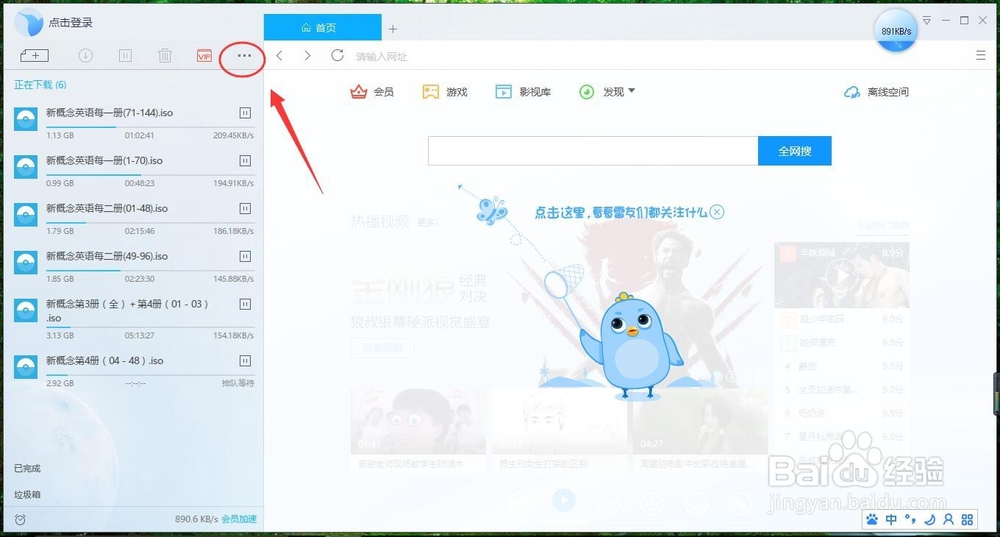Click the start download arrow icon
Viewport: 1000px width, 537px height.
point(85,56)
